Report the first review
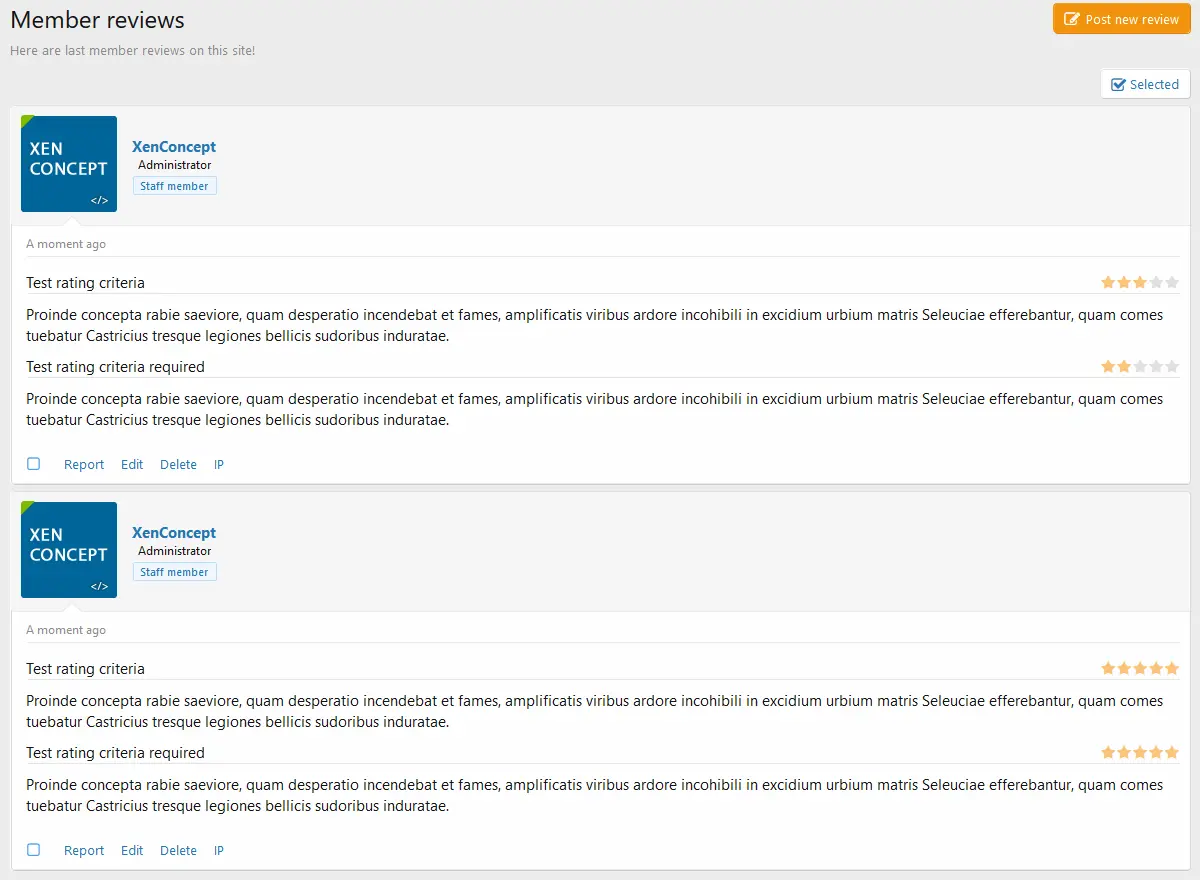Viewport: 1200px width, 880px height. (x=84, y=465)
